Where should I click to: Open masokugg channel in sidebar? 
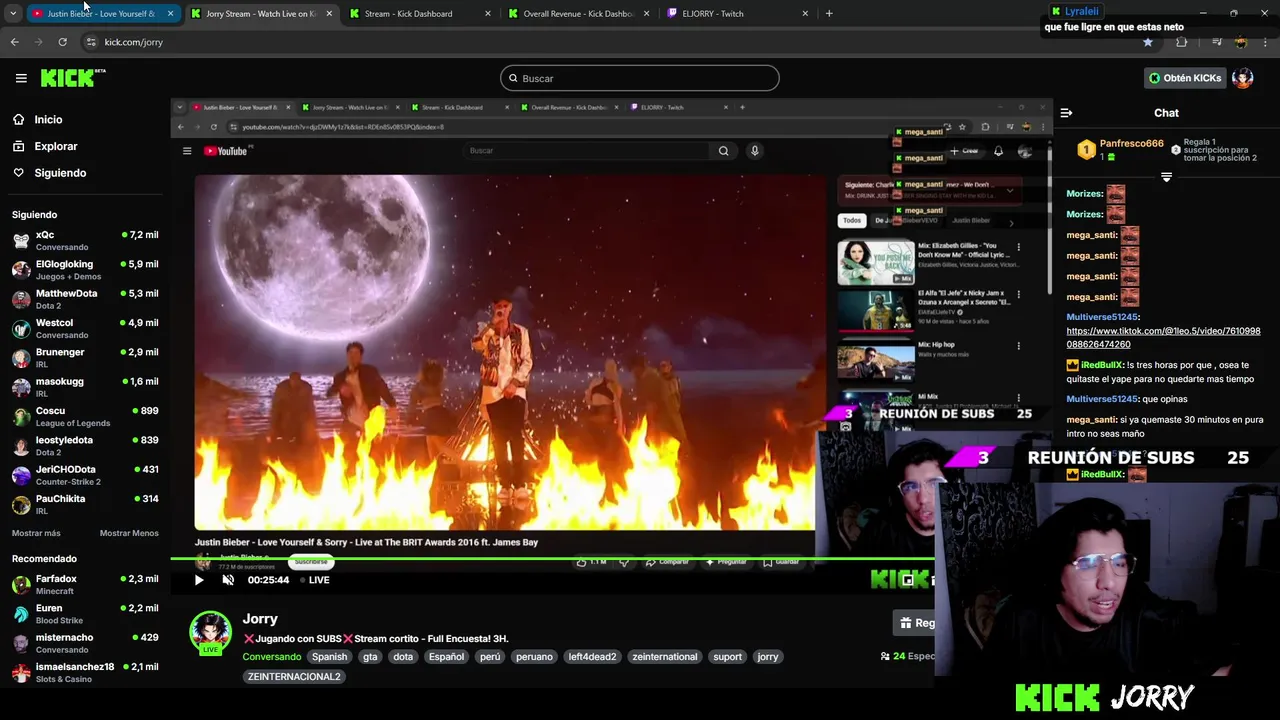pyautogui.click(x=85, y=387)
